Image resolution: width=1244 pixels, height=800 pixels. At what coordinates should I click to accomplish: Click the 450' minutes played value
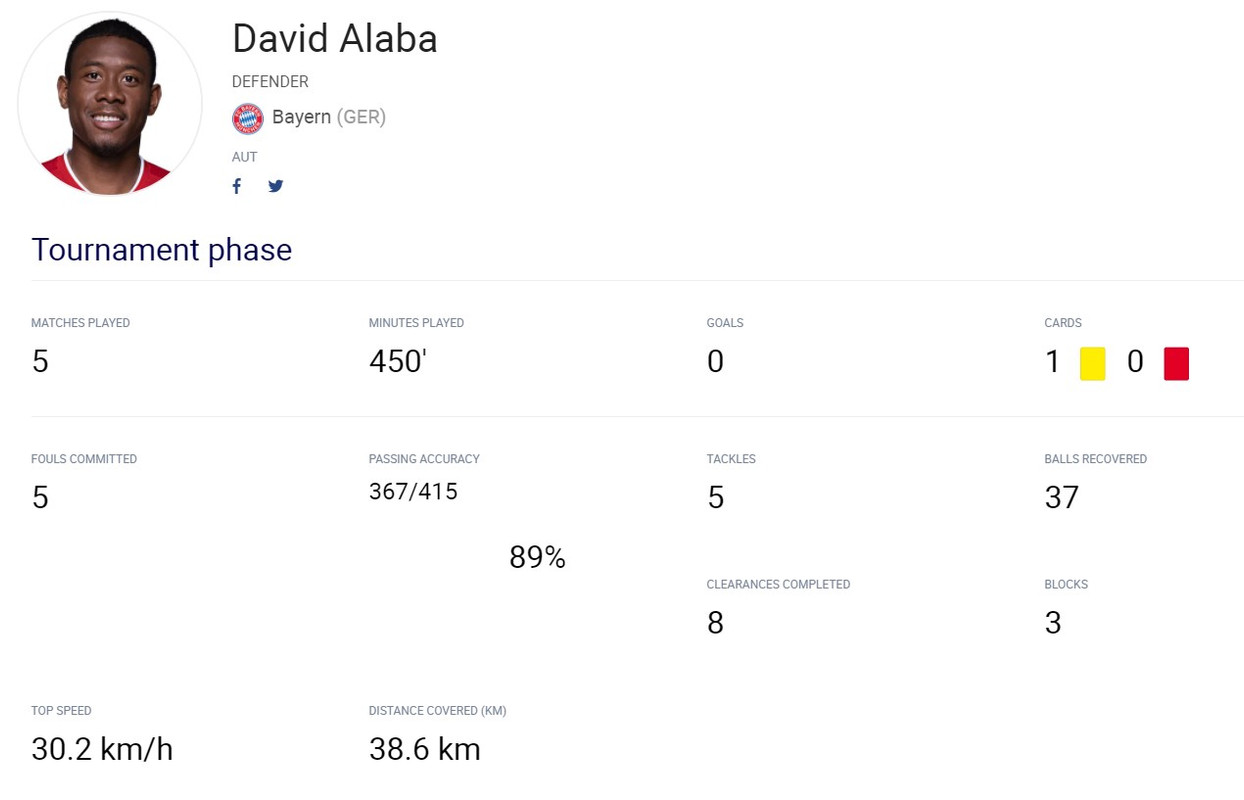398,361
